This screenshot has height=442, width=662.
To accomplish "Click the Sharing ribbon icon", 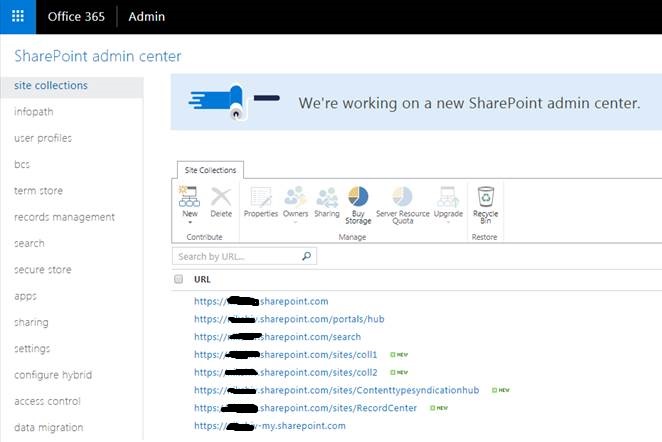I will [x=327, y=197].
